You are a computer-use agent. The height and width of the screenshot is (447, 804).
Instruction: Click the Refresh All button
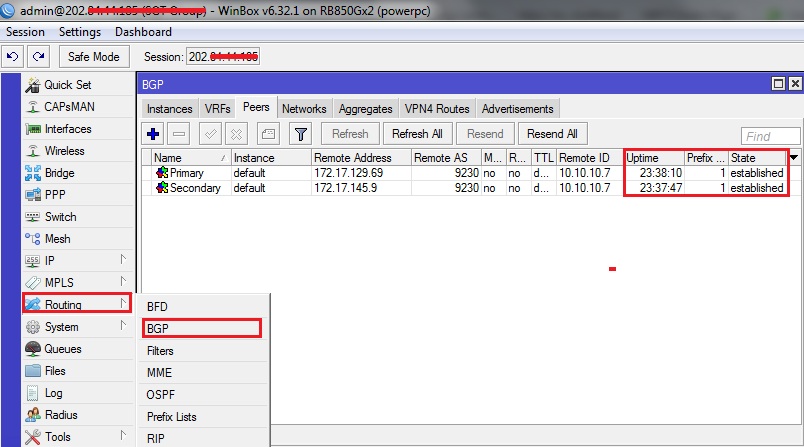(x=417, y=134)
